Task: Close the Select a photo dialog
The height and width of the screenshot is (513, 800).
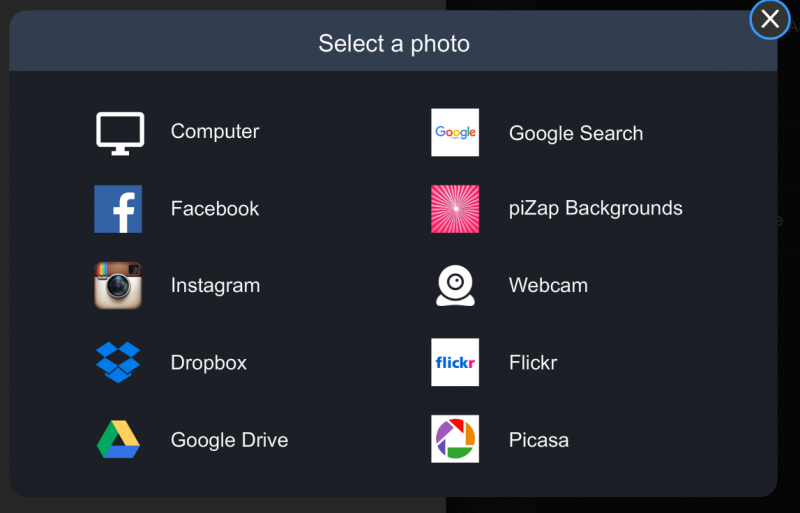Action: point(769,19)
